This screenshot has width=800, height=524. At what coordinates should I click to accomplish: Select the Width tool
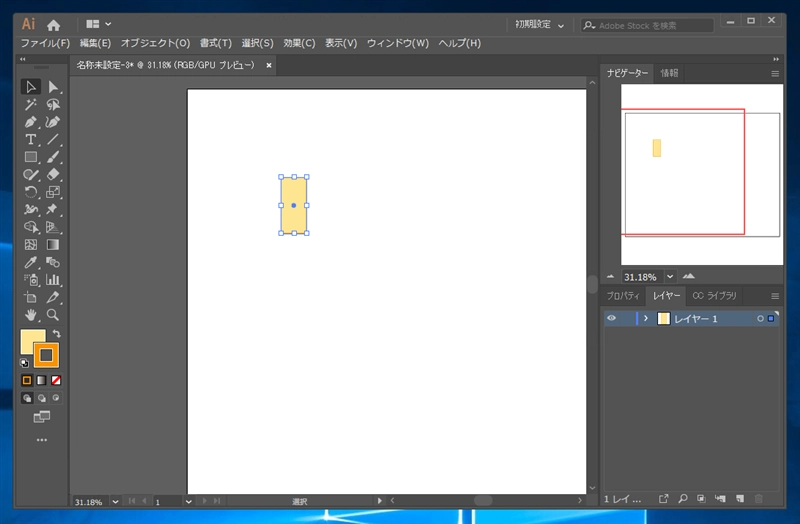click(x=31, y=209)
